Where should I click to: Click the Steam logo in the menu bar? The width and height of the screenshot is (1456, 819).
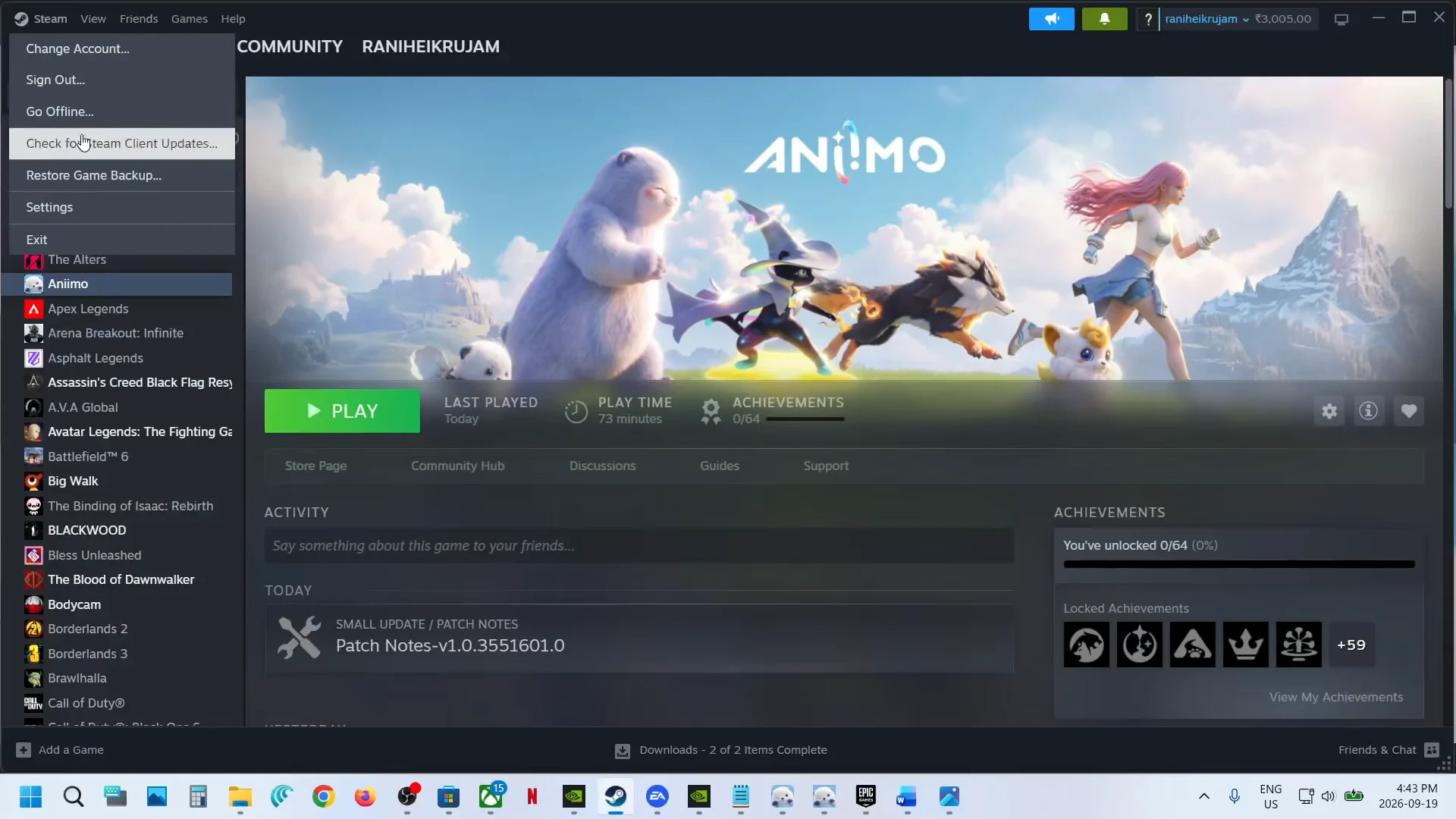click(x=21, y=19)
